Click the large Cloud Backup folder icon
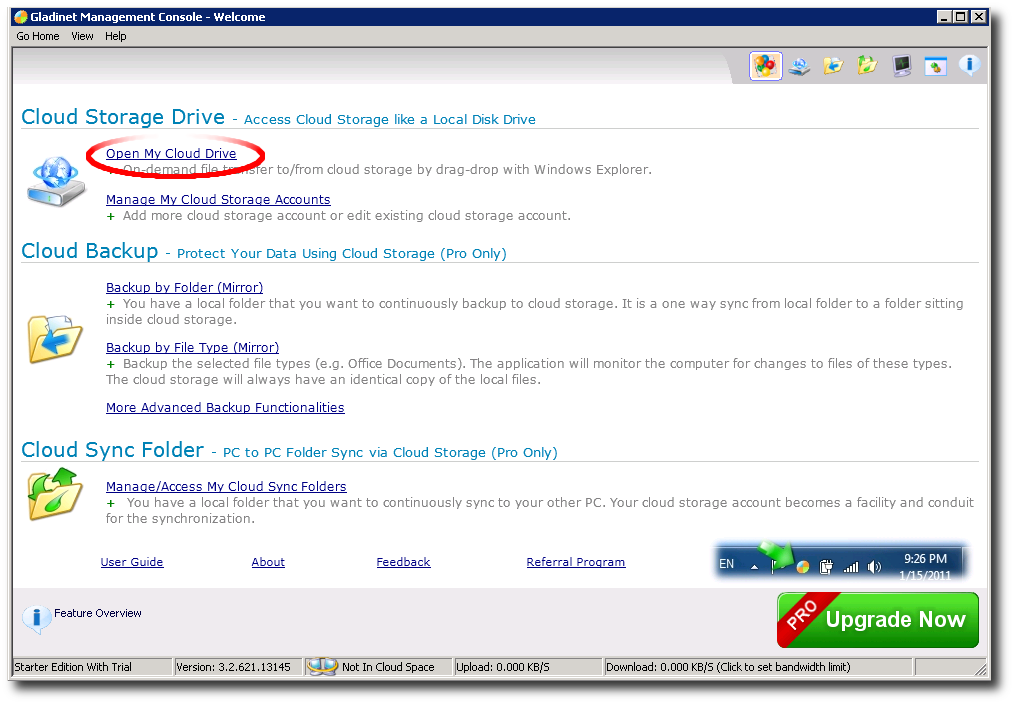The height and width of the screenshot is (704, 1014). pos(55,339)
